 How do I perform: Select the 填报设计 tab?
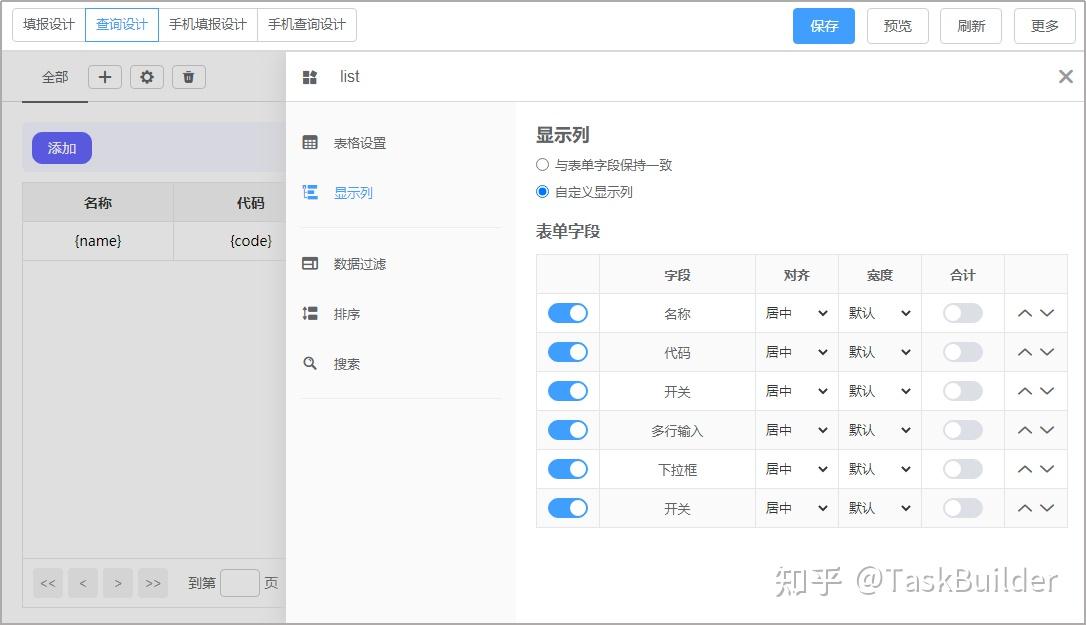pos(47,25)
